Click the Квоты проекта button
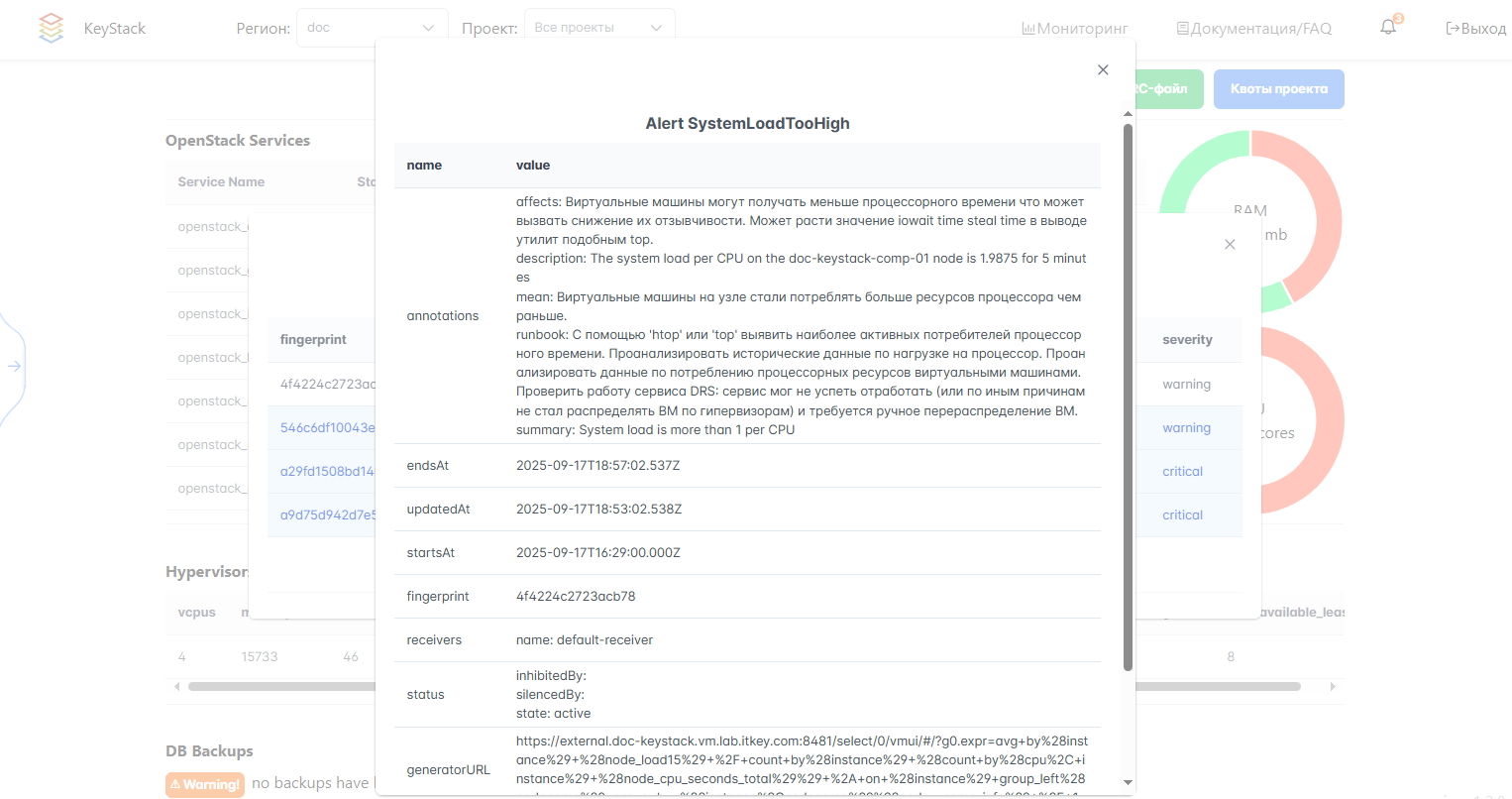 pyautogui.click(x=1278, y=88)
